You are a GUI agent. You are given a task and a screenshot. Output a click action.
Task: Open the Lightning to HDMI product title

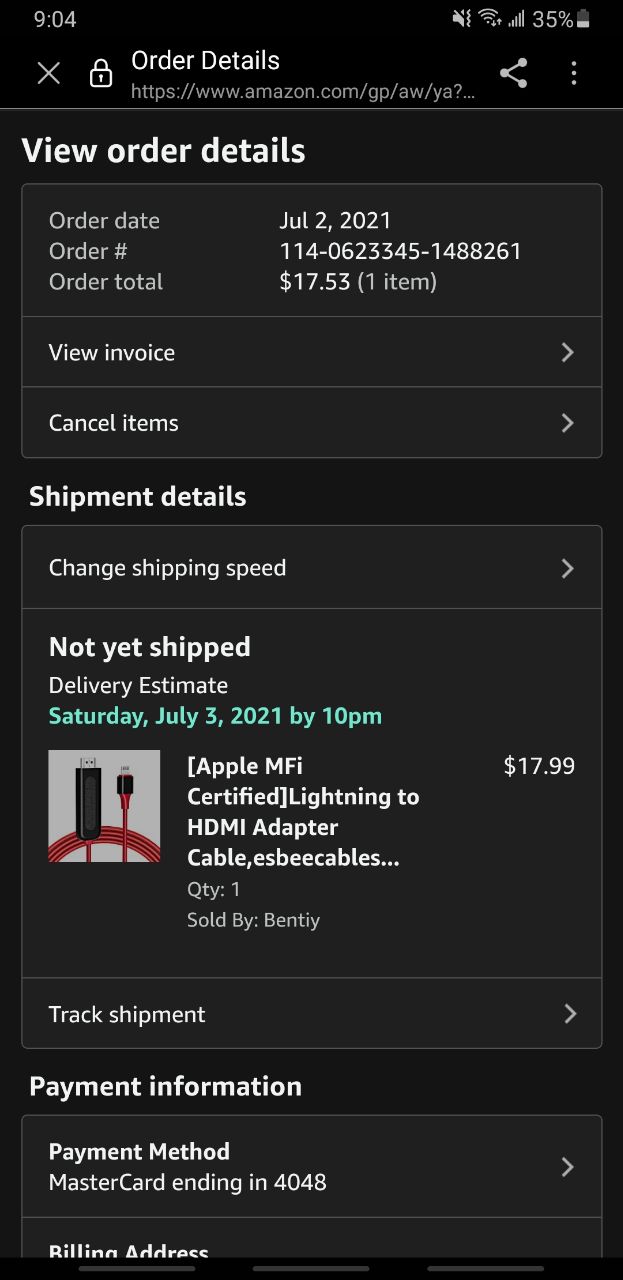[x=303, y=812]
